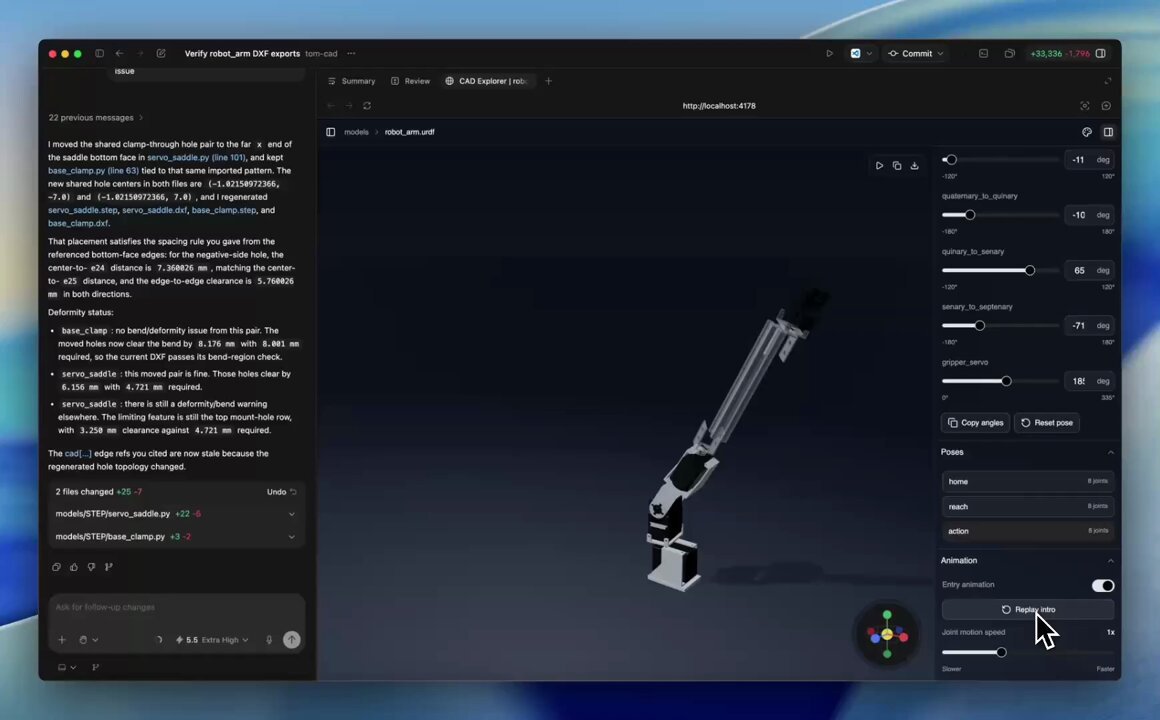Screen dimensions: 1160x720
Task: Open the stacked windows icon in title bar
Action: tap(1009, 53)
